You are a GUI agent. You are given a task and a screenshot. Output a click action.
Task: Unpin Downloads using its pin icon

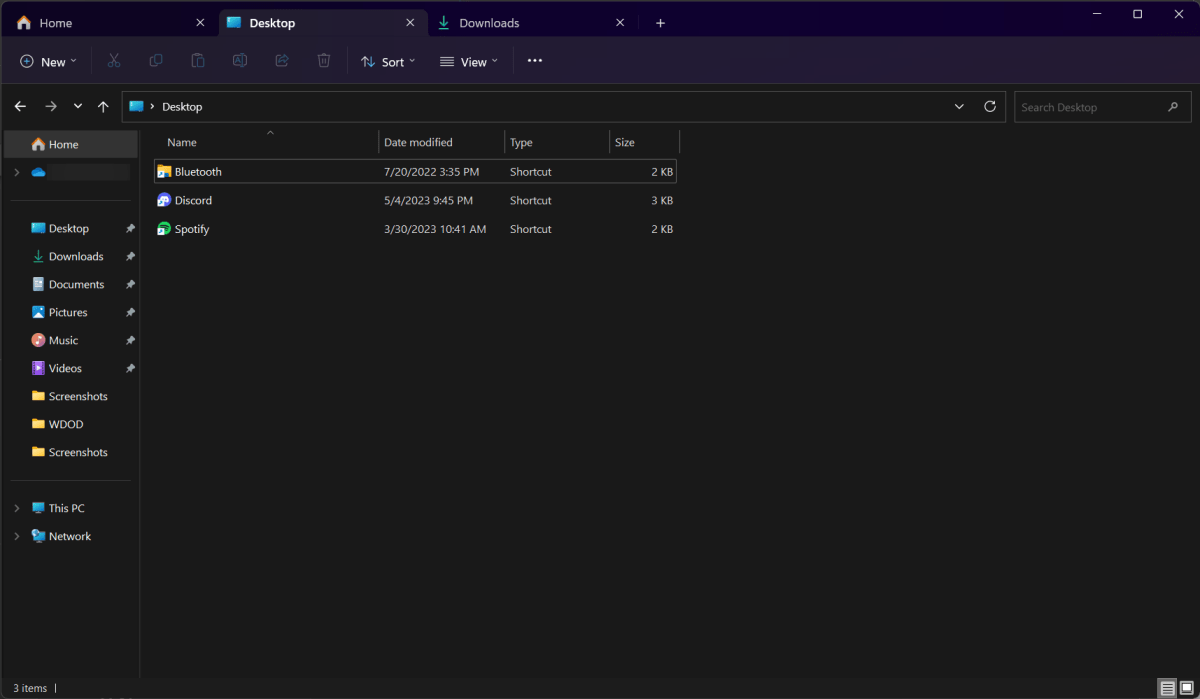pos(130,257)
